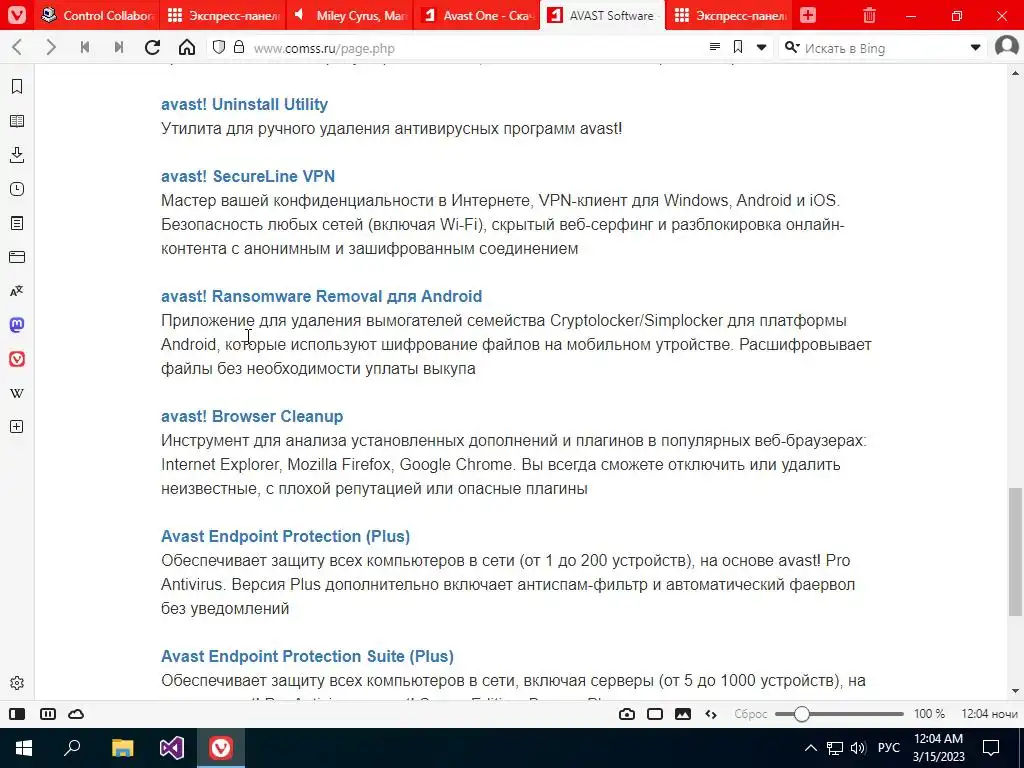Capture the page with camera icon
Screen dimensions: 1024x768
click(627, 714)
